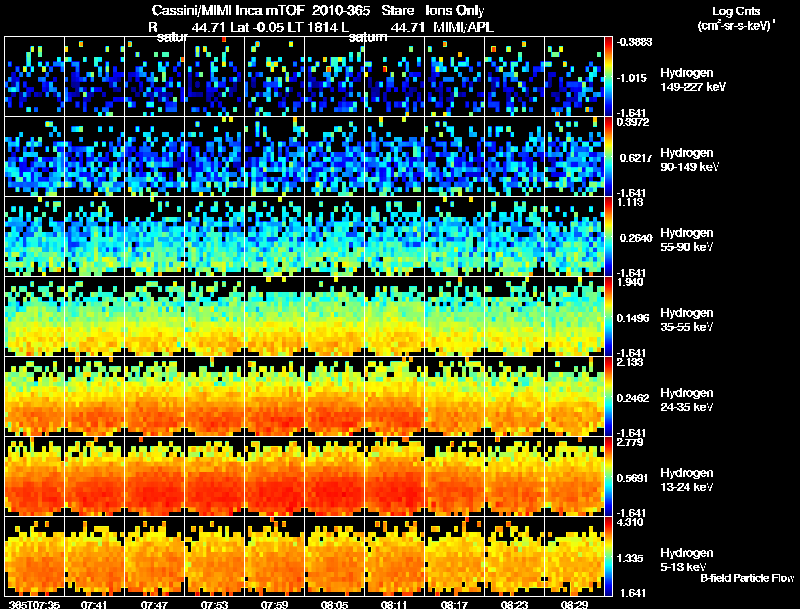Click the 'Hydrogen 13-24 keV' row label
The image size is (800, 609).
coord(687,480)
